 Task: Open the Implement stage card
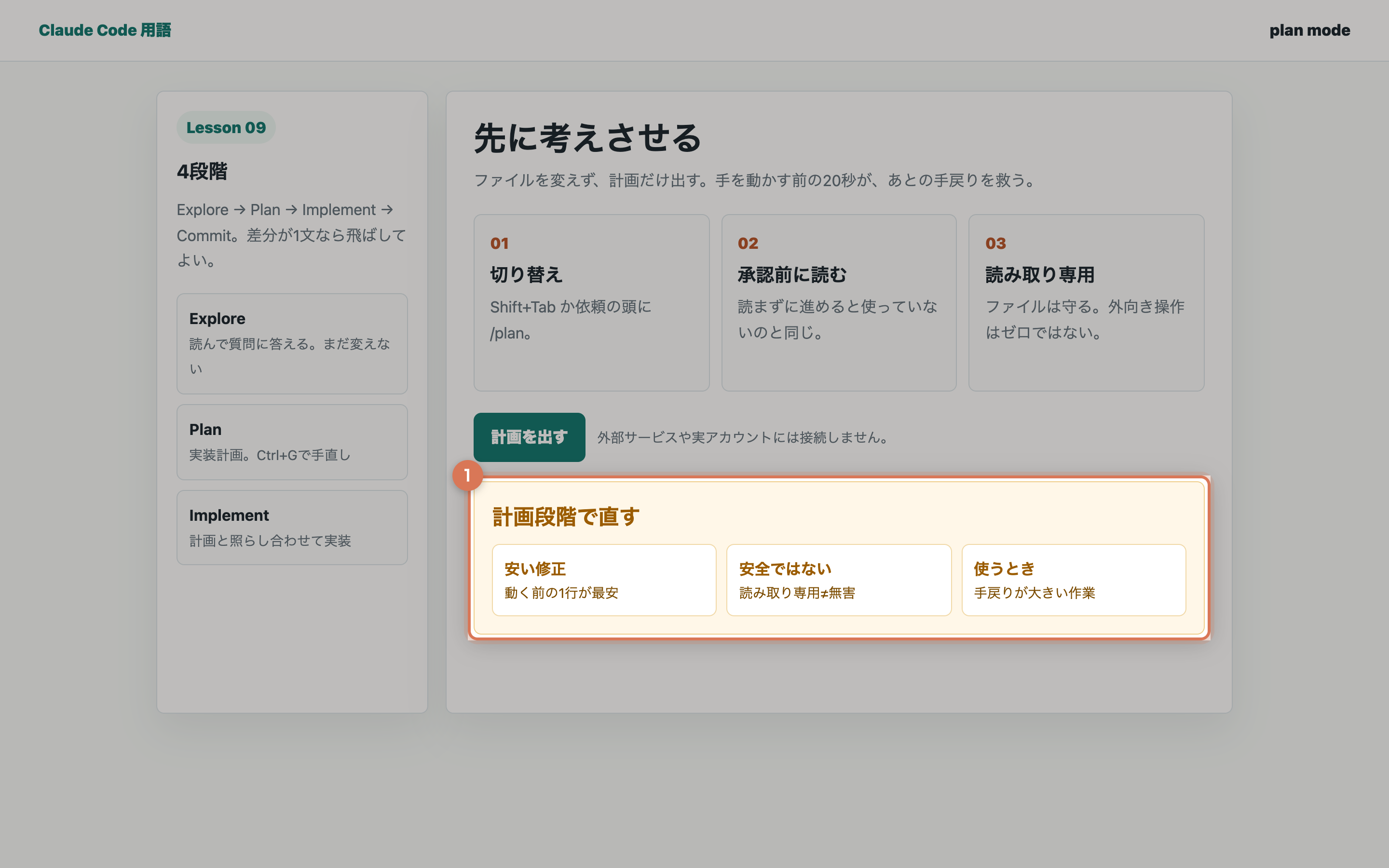coord(292,528)
